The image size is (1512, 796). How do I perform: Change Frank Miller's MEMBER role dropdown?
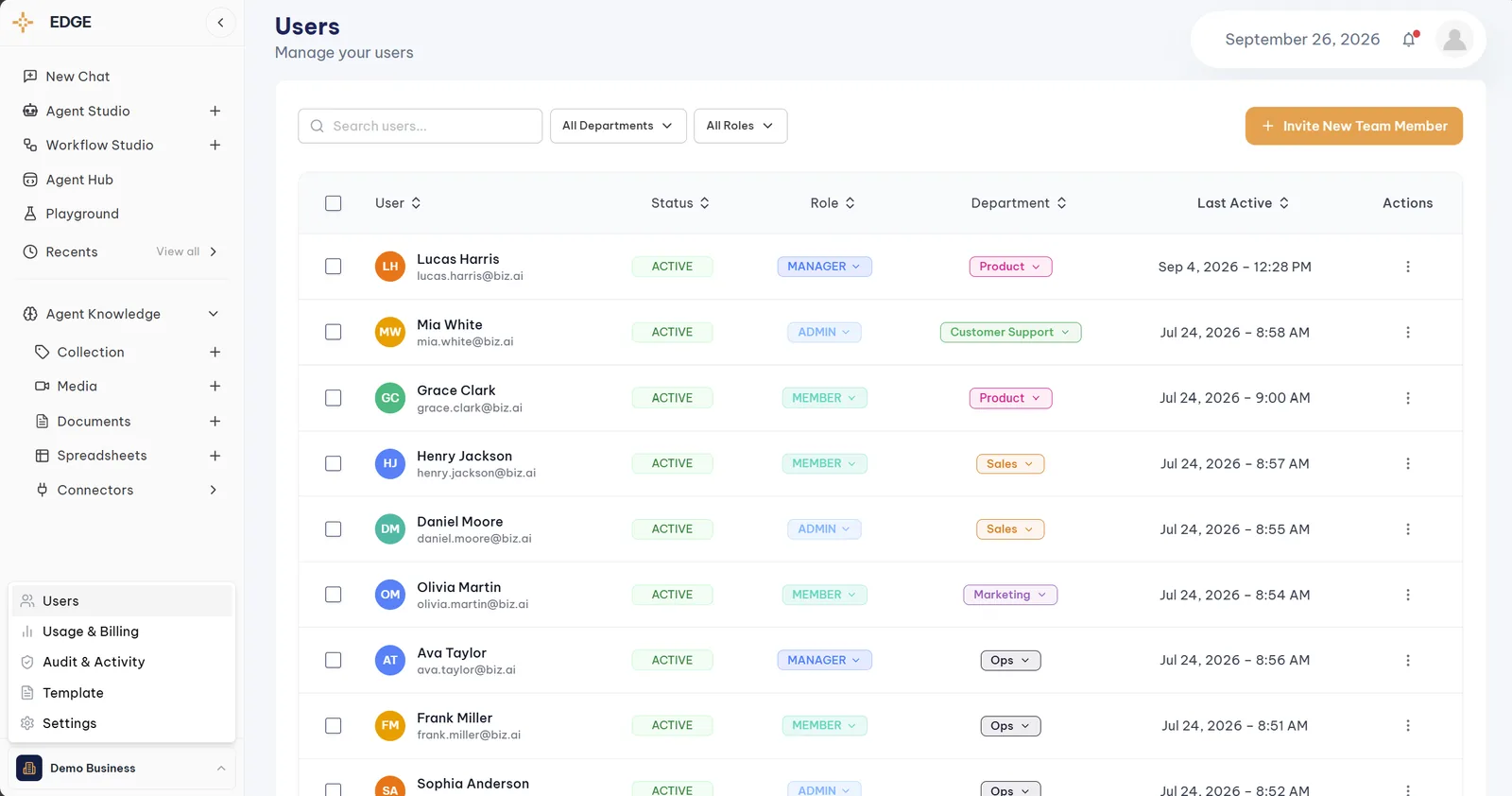pyautogui.click(x=824, y=726)
